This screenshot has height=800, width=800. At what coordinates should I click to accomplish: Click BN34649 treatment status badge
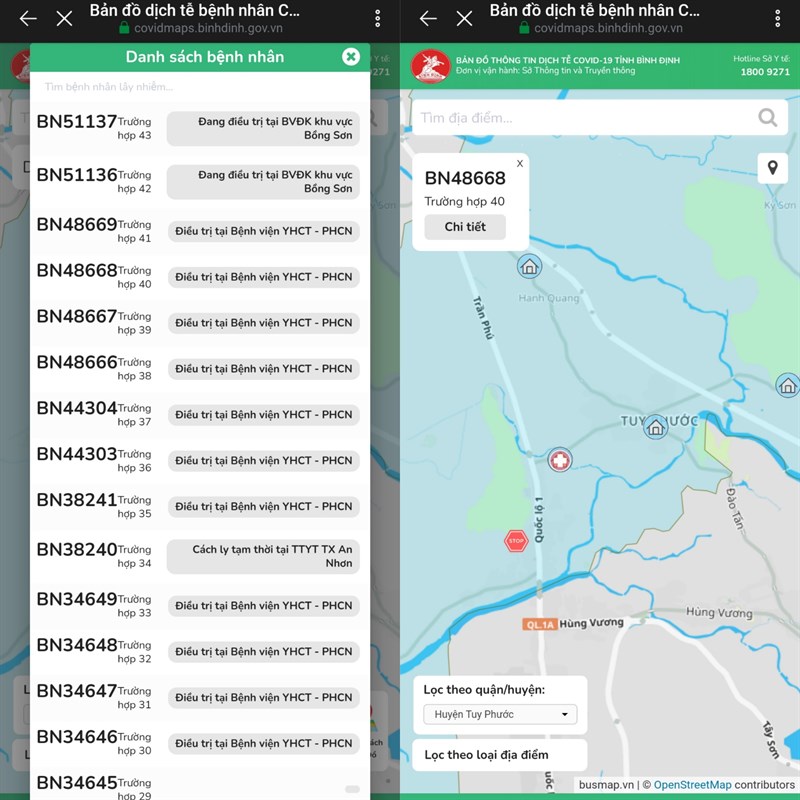(264, 606)
